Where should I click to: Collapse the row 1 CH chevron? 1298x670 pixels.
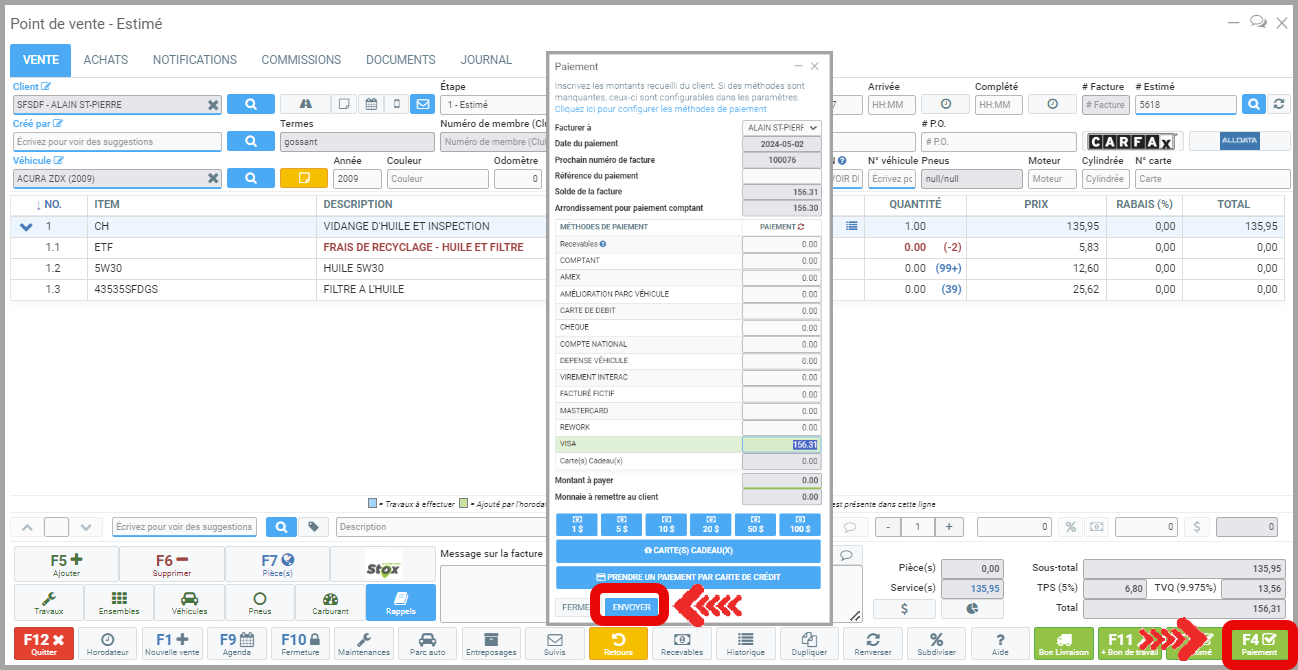coord(27,227)
